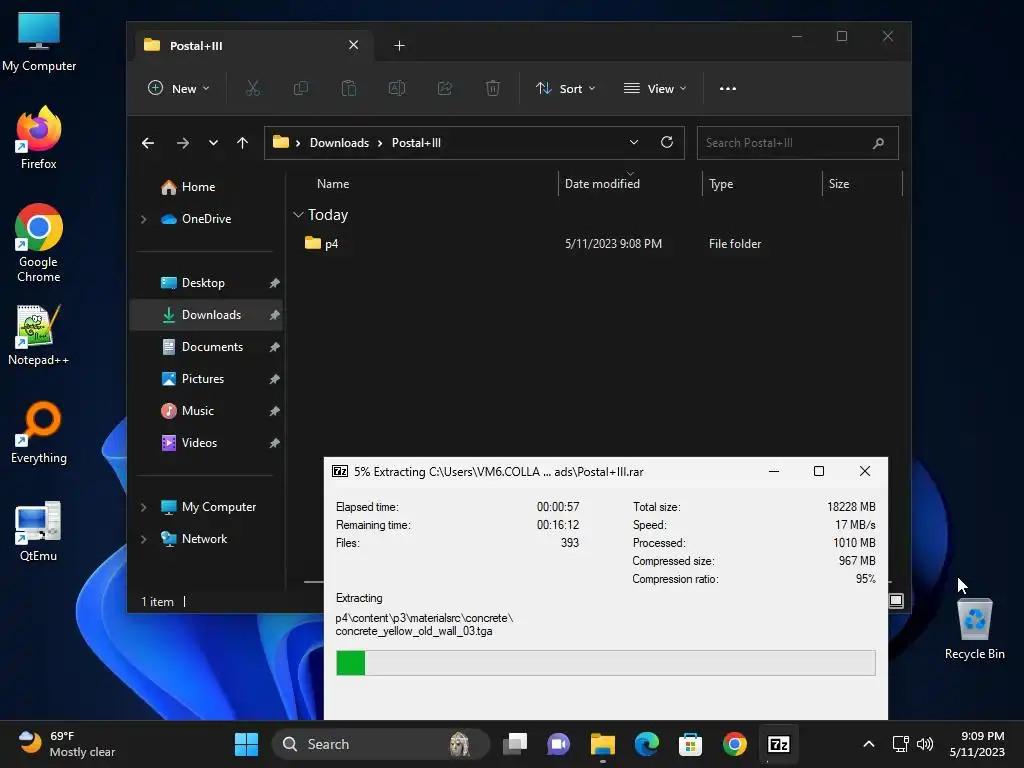Go forward with the right arrow
The height and width of the screenshot is (768, 1024).
pyautogui.click(x=183, y=143)
